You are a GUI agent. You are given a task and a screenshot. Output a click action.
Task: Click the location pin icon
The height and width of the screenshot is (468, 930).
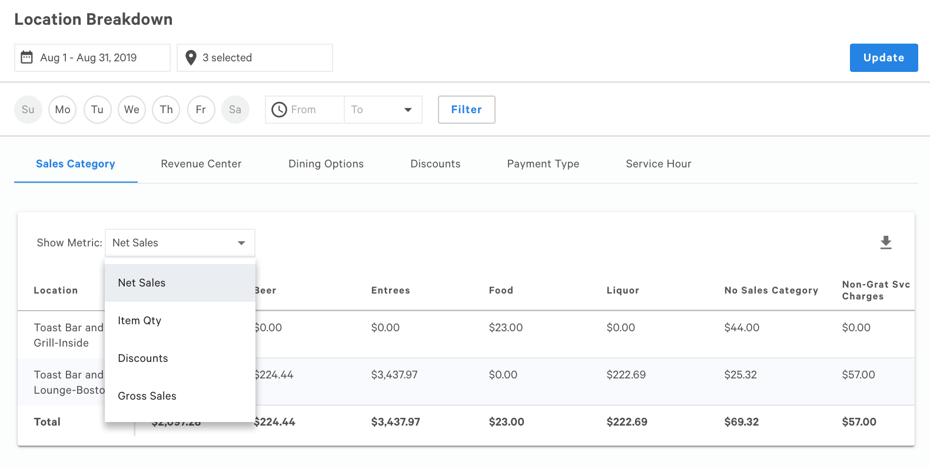coord(191,58)
